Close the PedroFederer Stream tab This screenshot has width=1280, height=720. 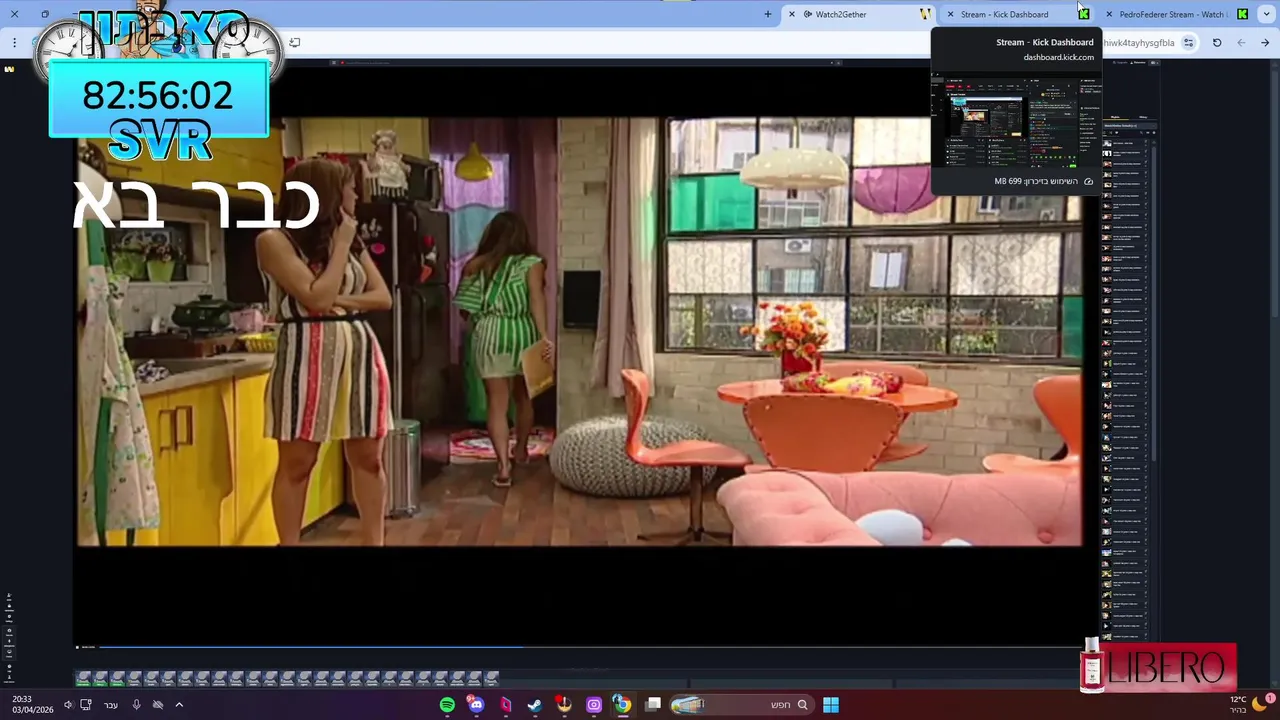point(1109,14)
